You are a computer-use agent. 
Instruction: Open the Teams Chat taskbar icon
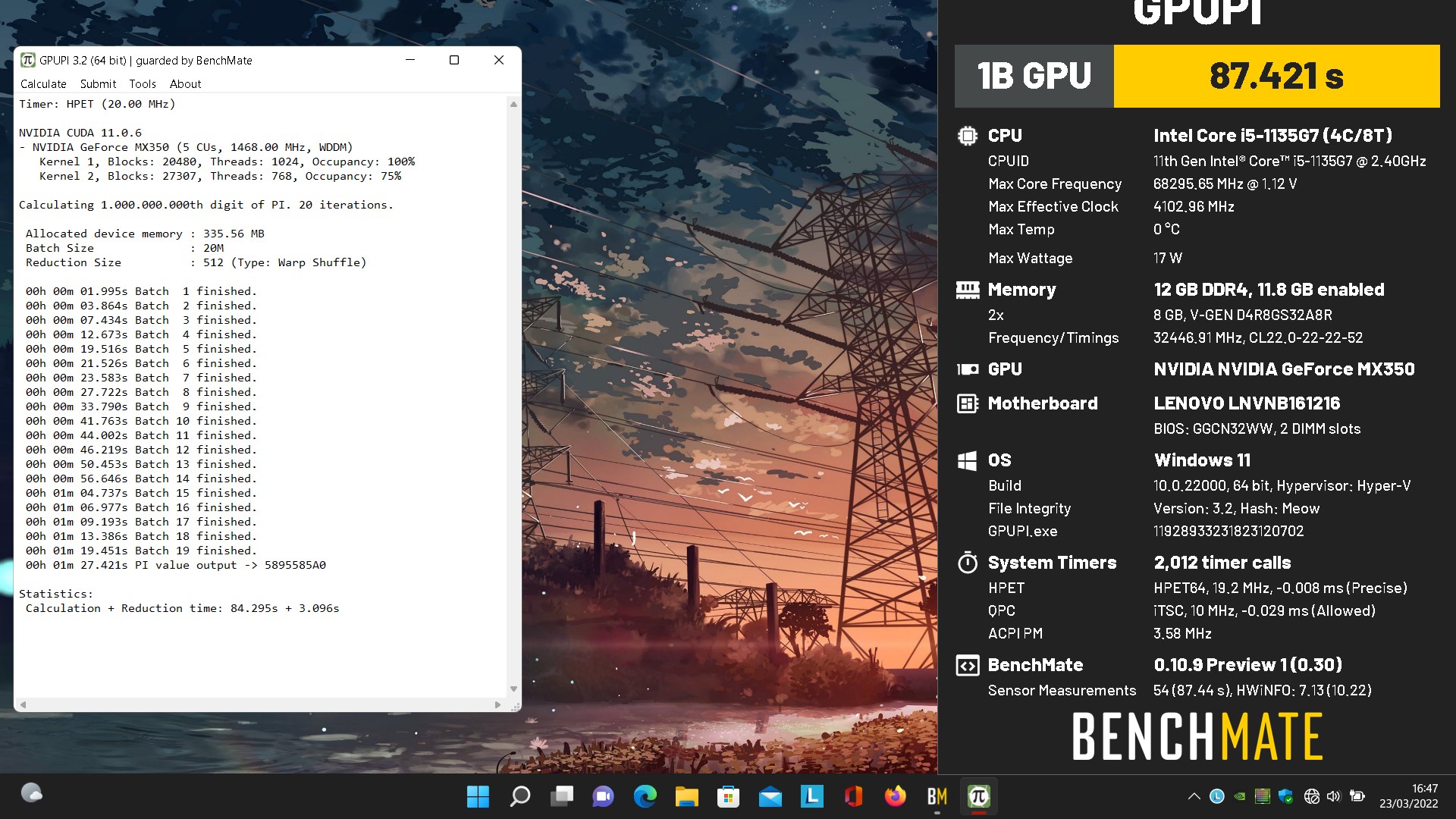pyautogui.click(x=604, y=796)
